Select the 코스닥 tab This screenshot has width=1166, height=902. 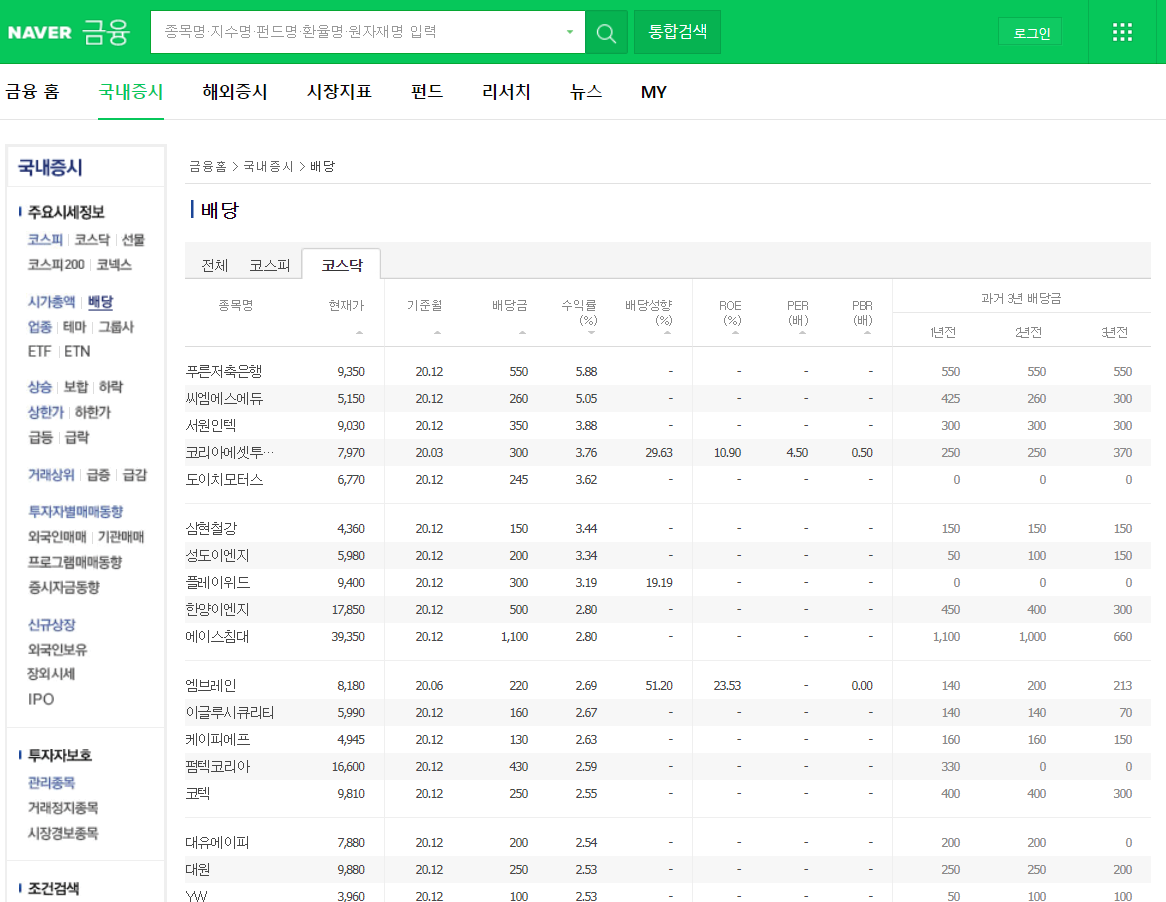click(x=342, y=265)
